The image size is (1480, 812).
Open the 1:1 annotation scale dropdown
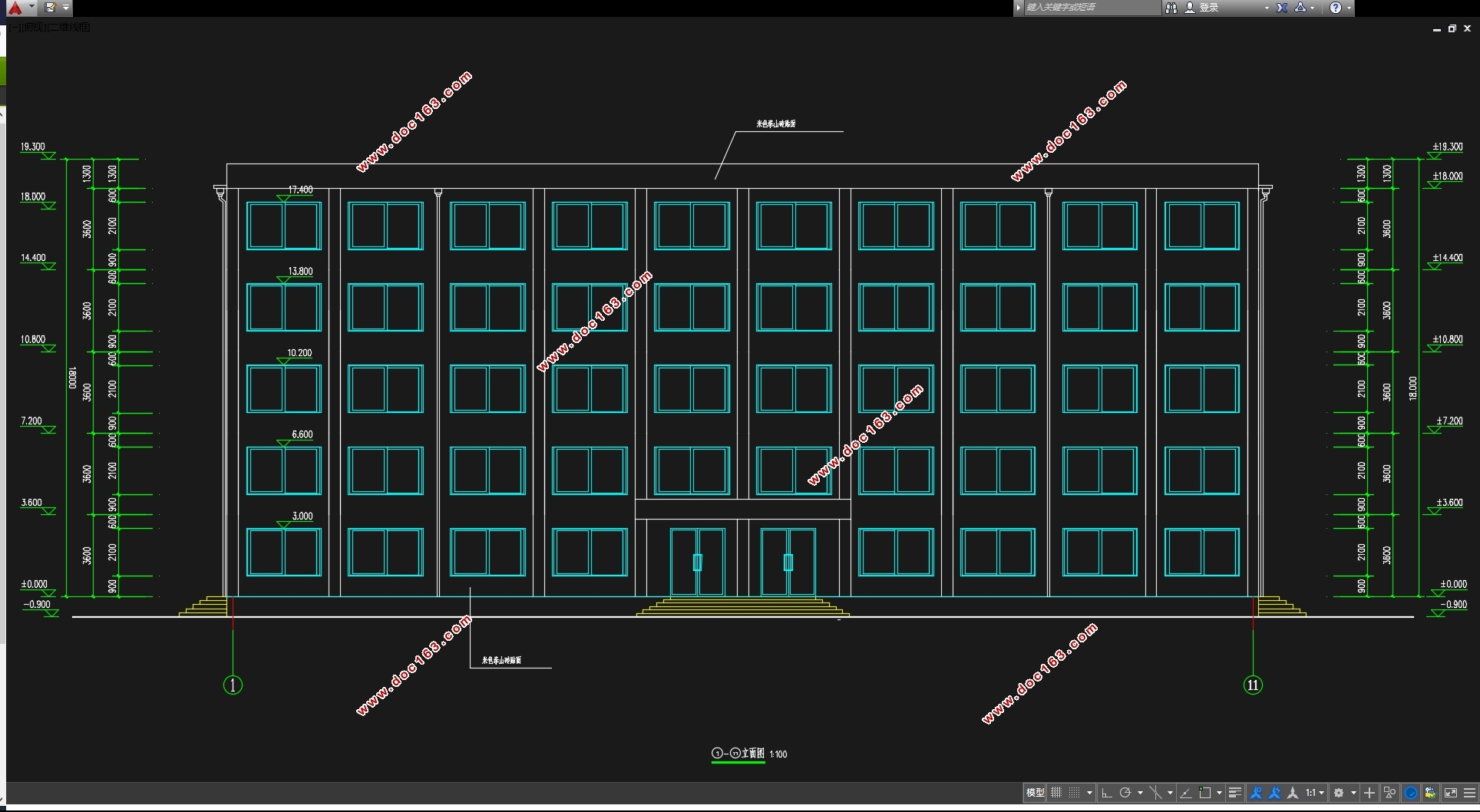point(1315,793)
